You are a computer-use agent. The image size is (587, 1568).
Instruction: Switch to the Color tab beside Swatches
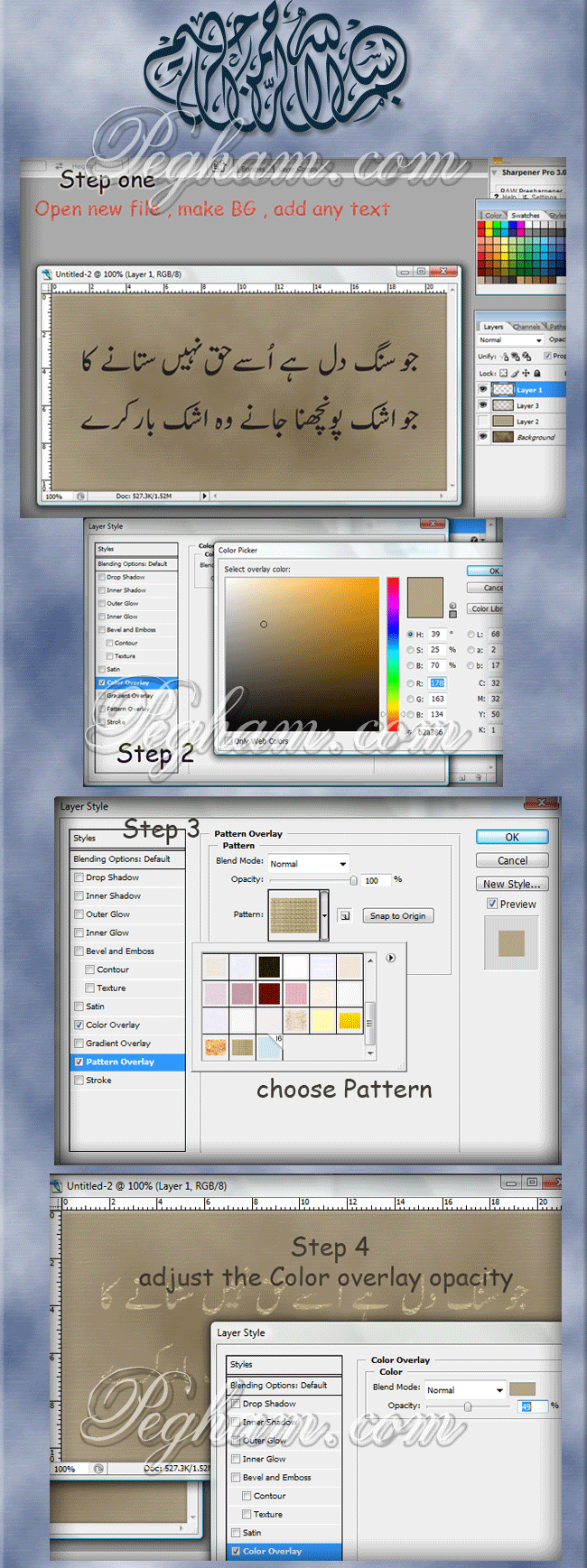click(x=493, y=216)
